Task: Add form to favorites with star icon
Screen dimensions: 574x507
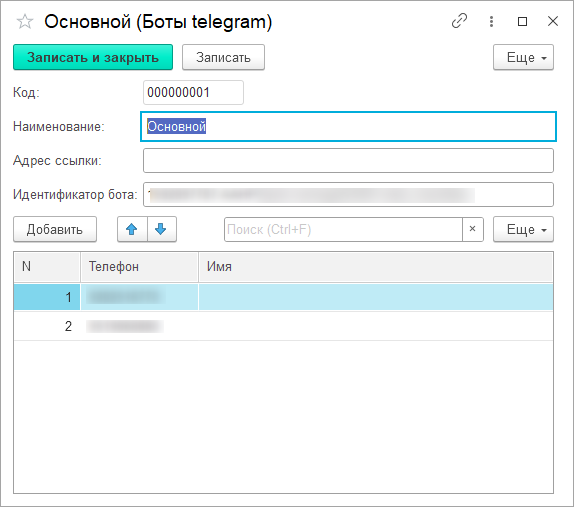Action: click(x=25, y=22)
